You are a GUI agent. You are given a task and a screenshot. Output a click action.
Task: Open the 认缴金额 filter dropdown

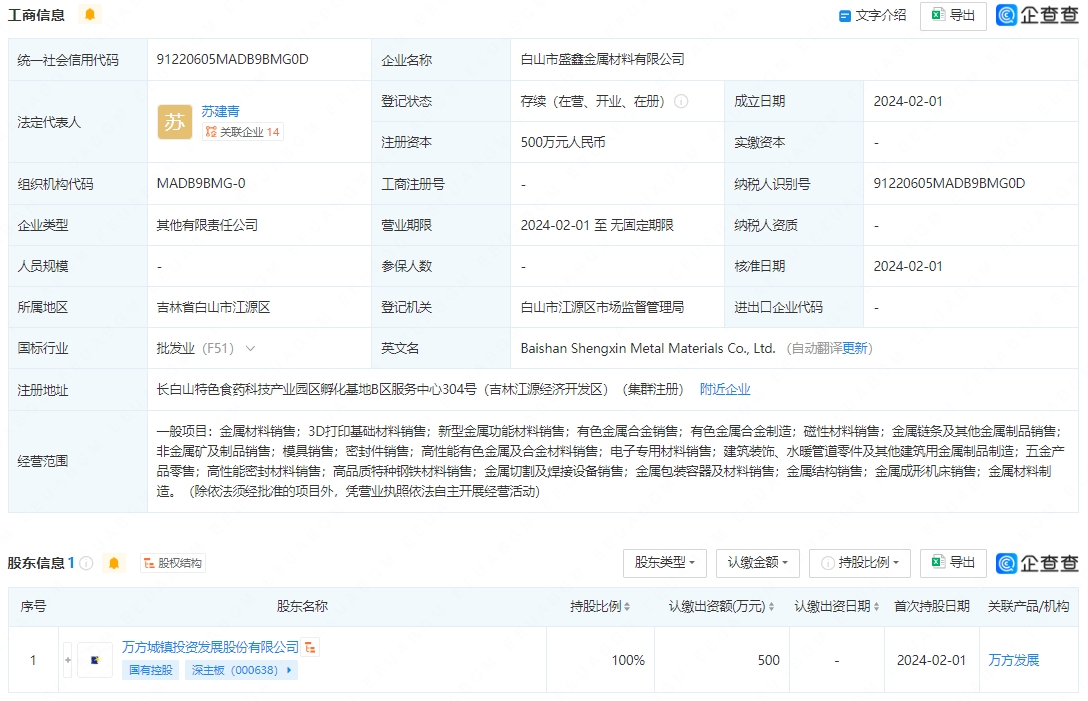[758, 563]
